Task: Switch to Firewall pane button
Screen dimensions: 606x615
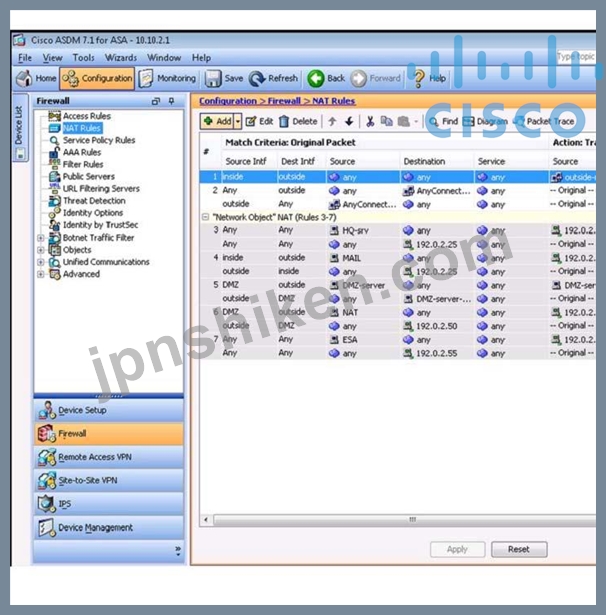Action: click(x=109, y=434)
